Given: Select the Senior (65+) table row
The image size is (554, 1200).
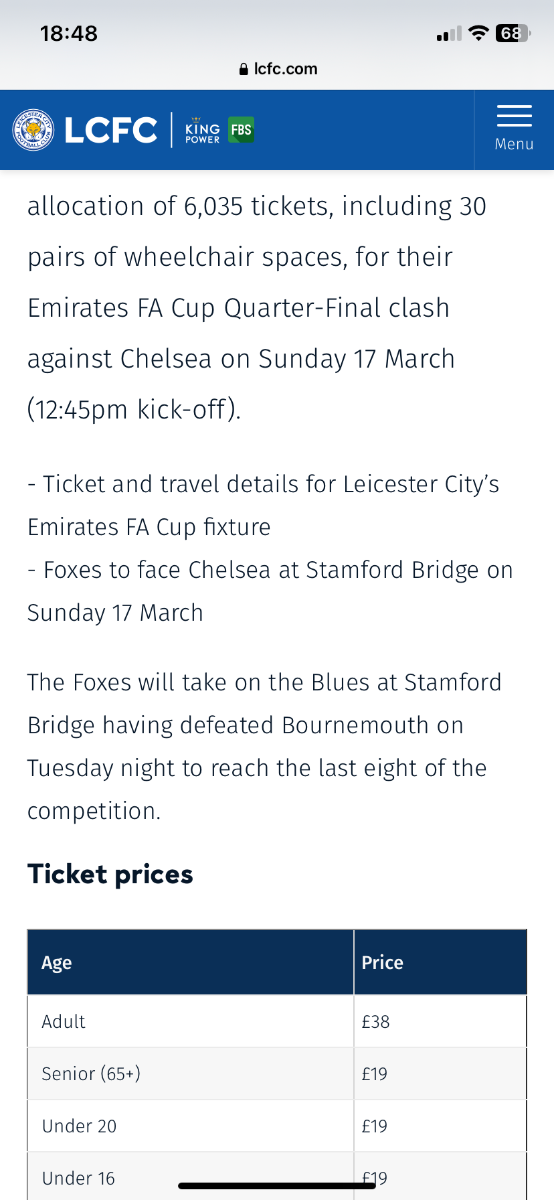Looking at the screenshot, I should (x=277, y=1074).
